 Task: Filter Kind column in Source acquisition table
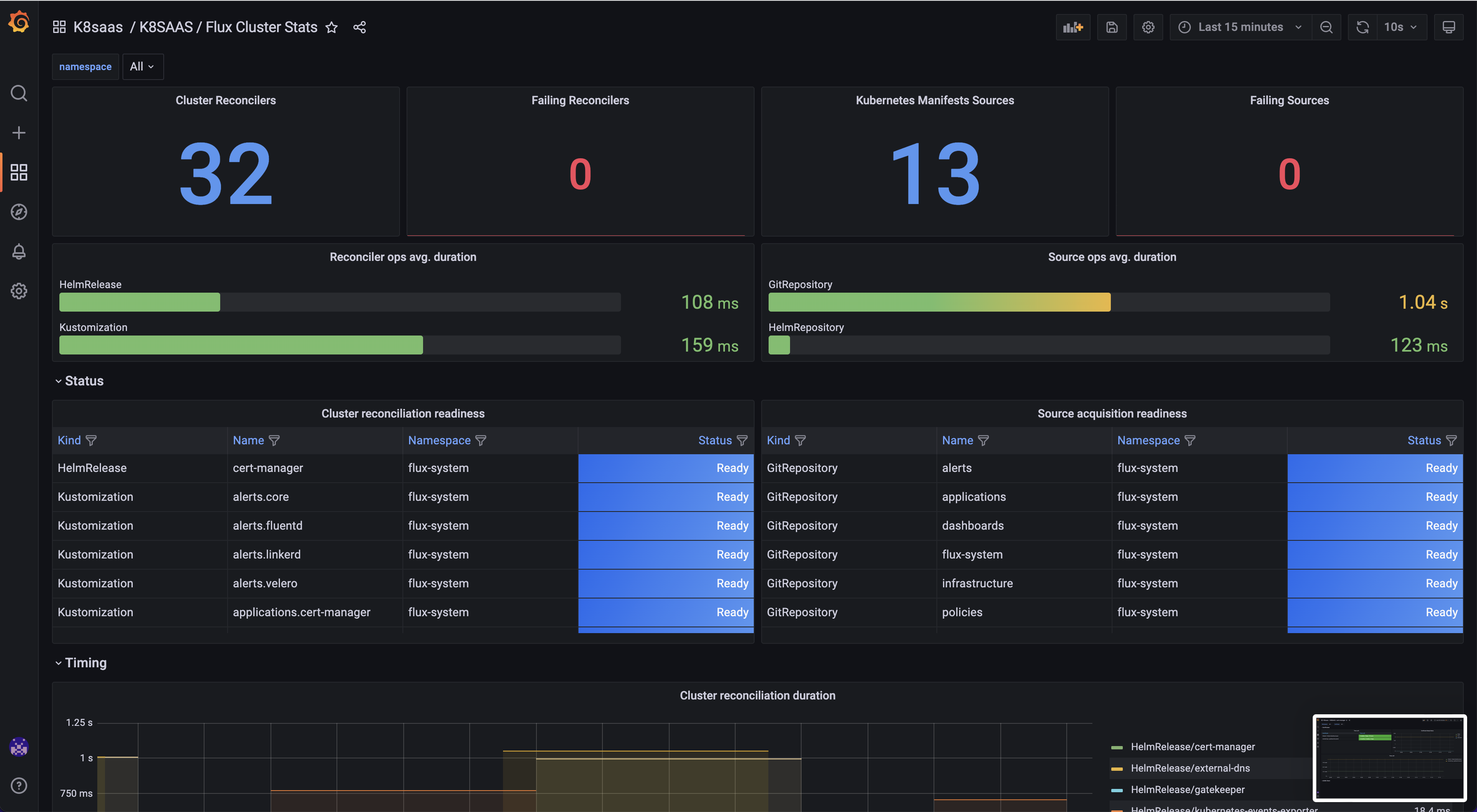click(x=800, y=440)
